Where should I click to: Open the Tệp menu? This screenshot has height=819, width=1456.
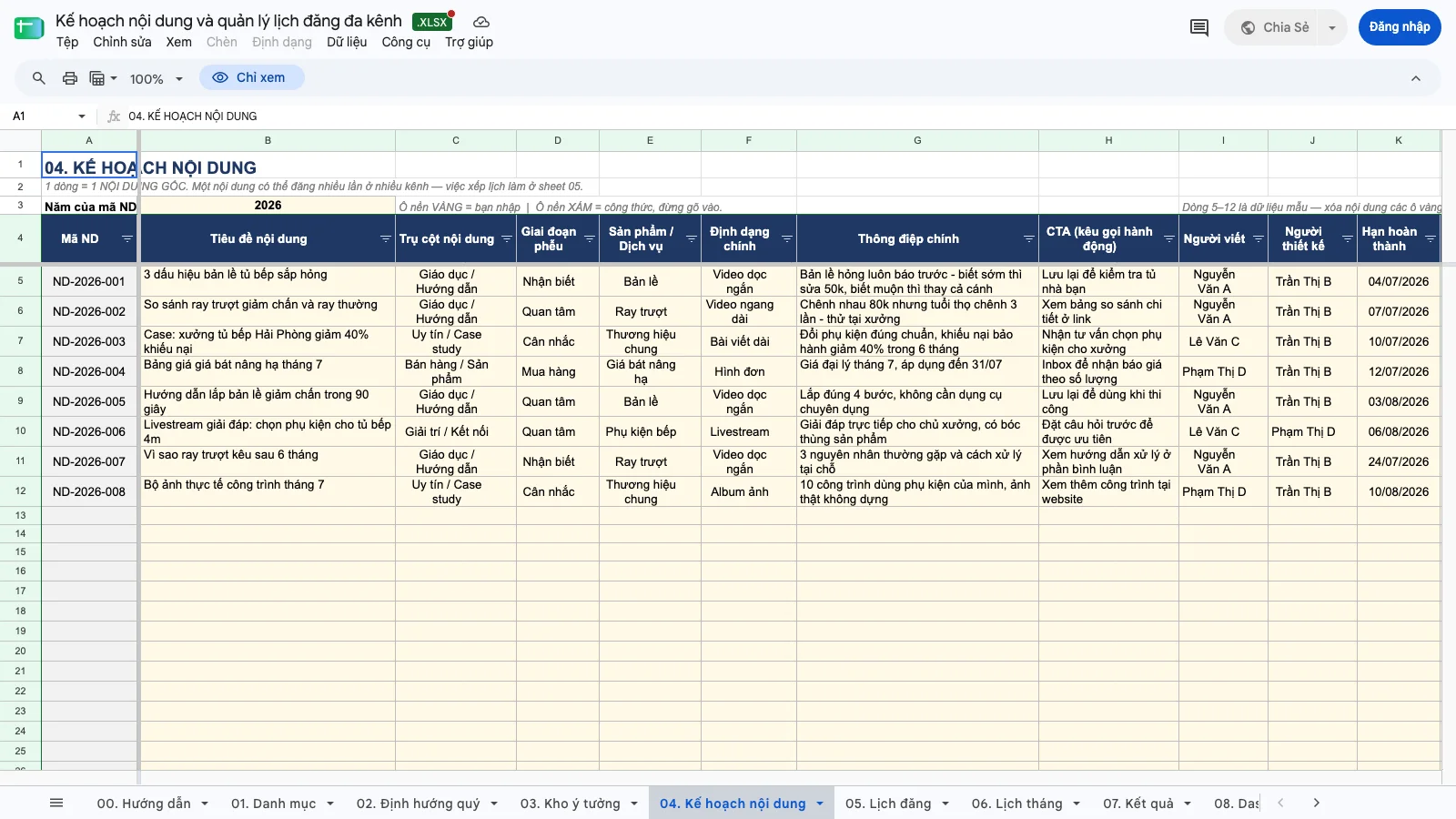66,42
